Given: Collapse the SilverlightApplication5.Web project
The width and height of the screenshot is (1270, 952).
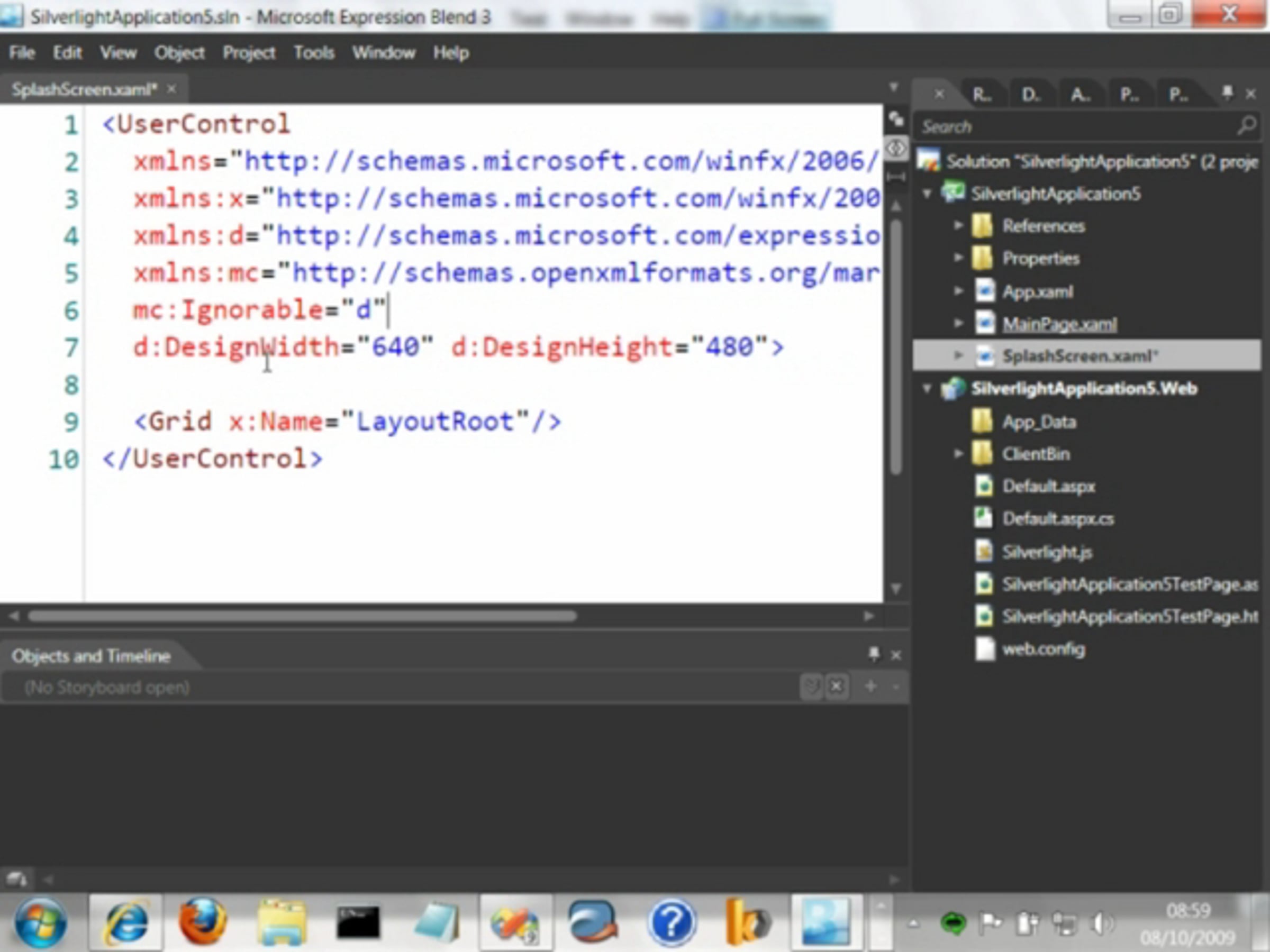Looking at the screenshot, I should [x=927, y=389].
